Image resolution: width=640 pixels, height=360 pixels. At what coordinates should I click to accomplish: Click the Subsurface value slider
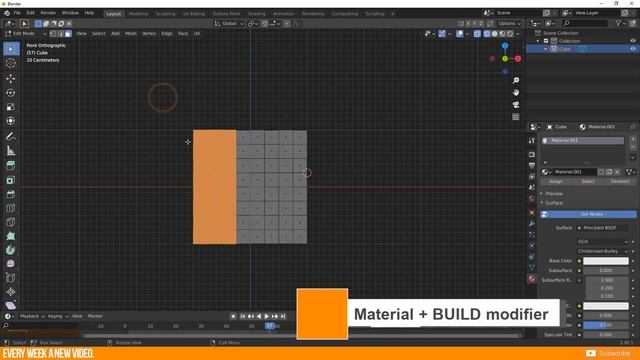[606, 271]
